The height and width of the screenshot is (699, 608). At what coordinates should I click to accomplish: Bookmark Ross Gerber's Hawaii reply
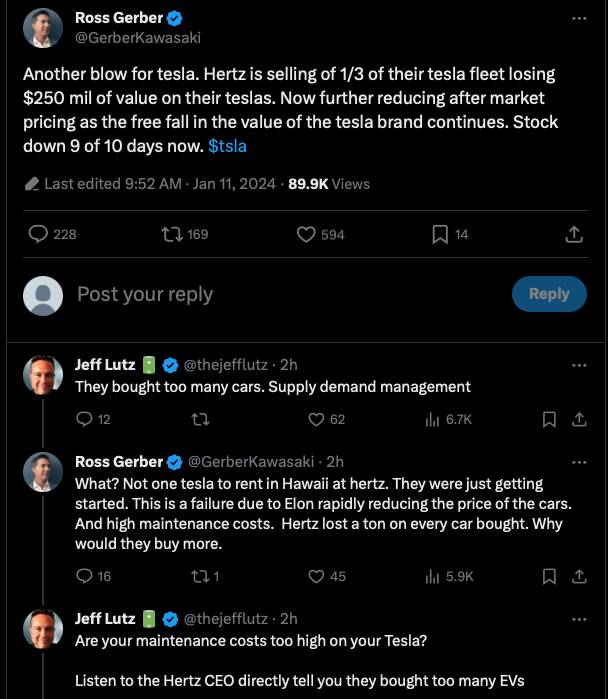click(549, 576)
